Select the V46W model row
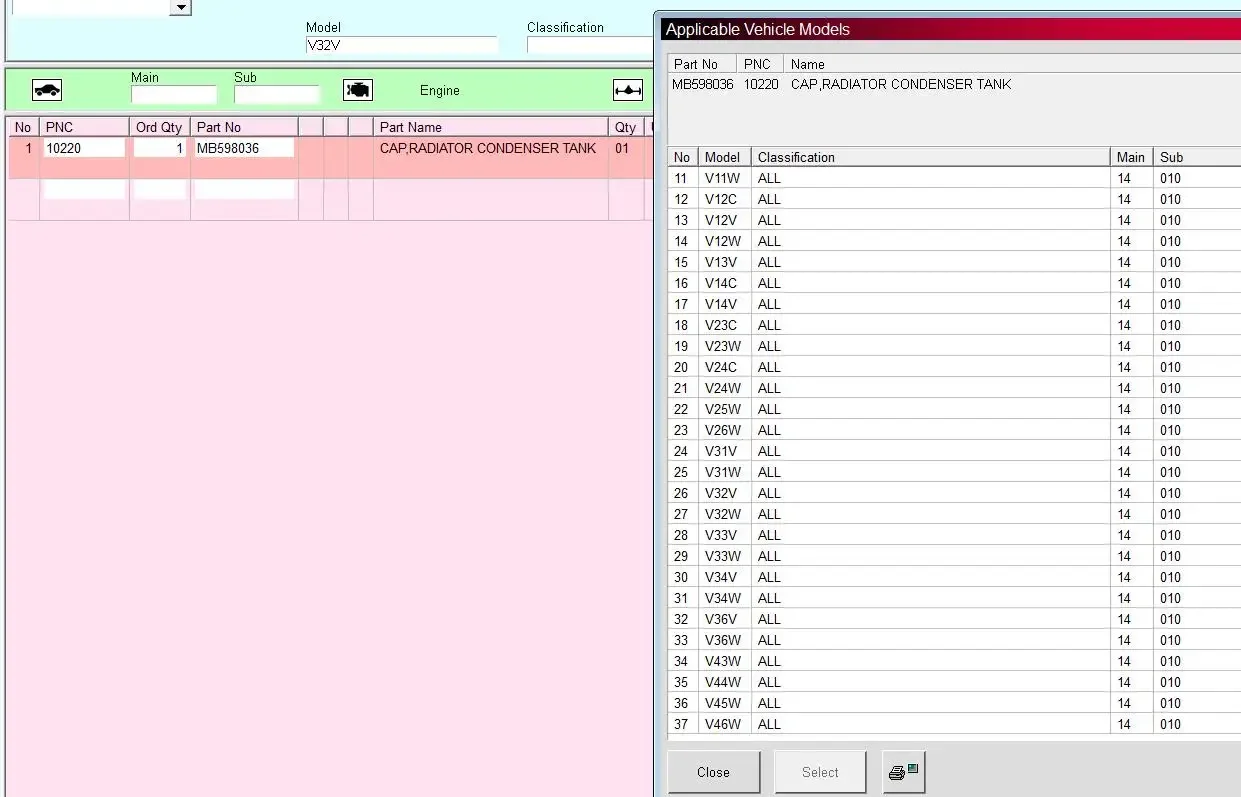The height and width of the screenshot is (797, 1241). 954,724
